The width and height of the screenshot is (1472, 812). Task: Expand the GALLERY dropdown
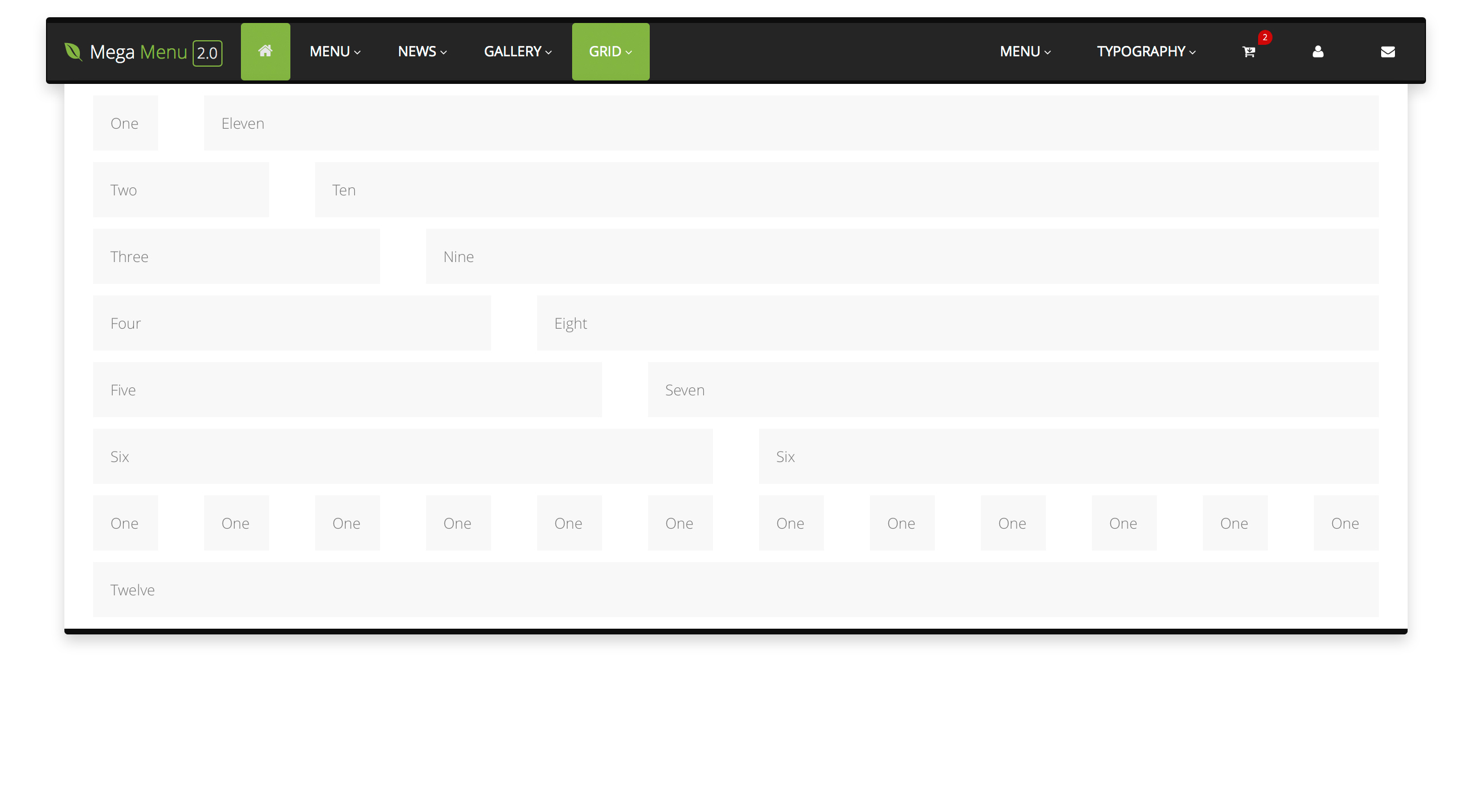pyautogui.click(x=516, y=51)
